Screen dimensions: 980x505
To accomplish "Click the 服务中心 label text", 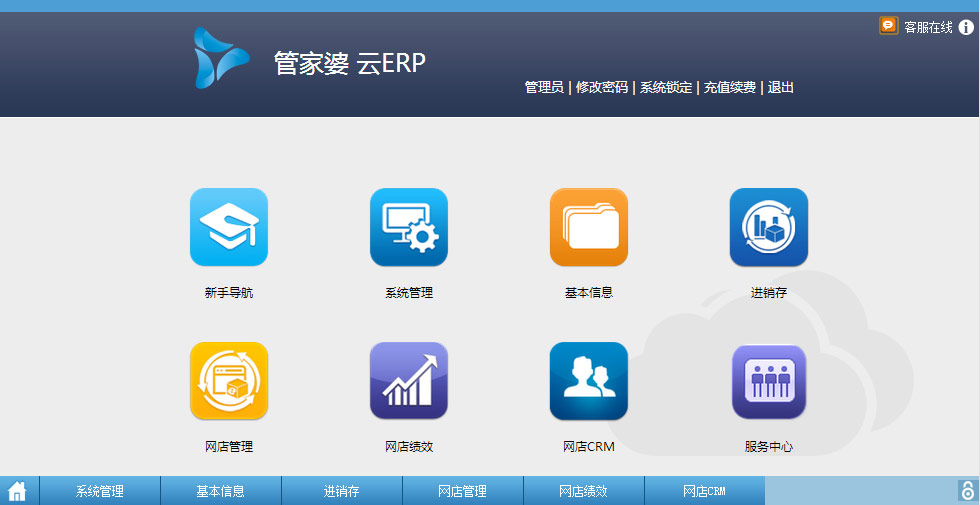I will (x=769, y=447).
